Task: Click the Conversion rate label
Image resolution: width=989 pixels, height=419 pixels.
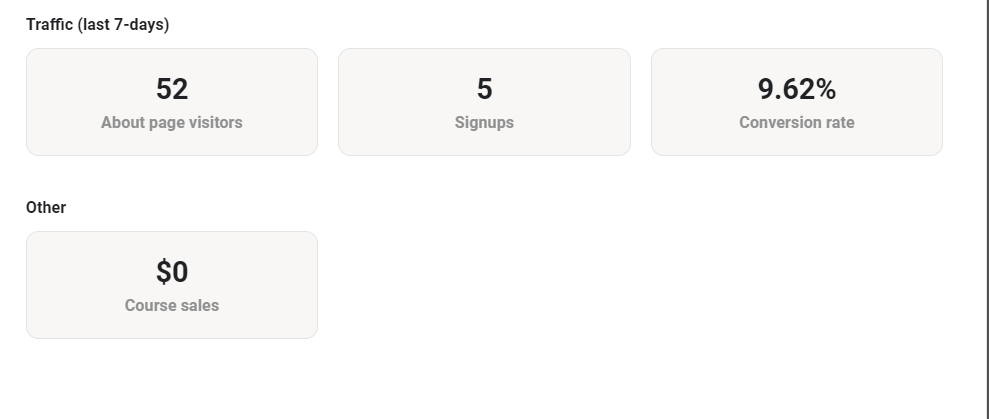Action: click(x=796, y=123)
